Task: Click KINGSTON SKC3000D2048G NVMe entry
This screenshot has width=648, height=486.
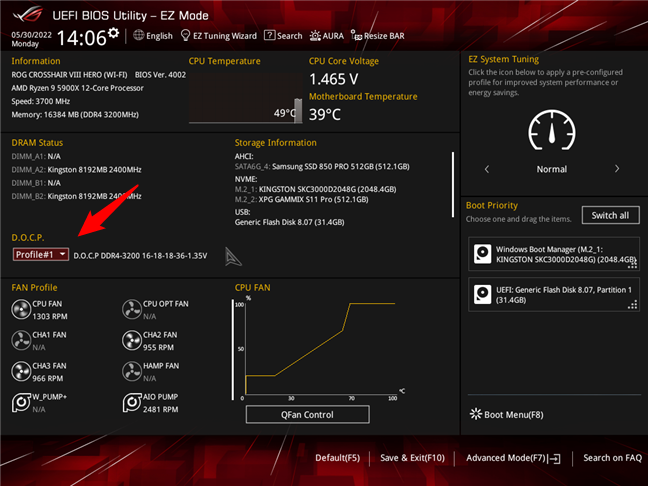Action: (x=315, y=189)
